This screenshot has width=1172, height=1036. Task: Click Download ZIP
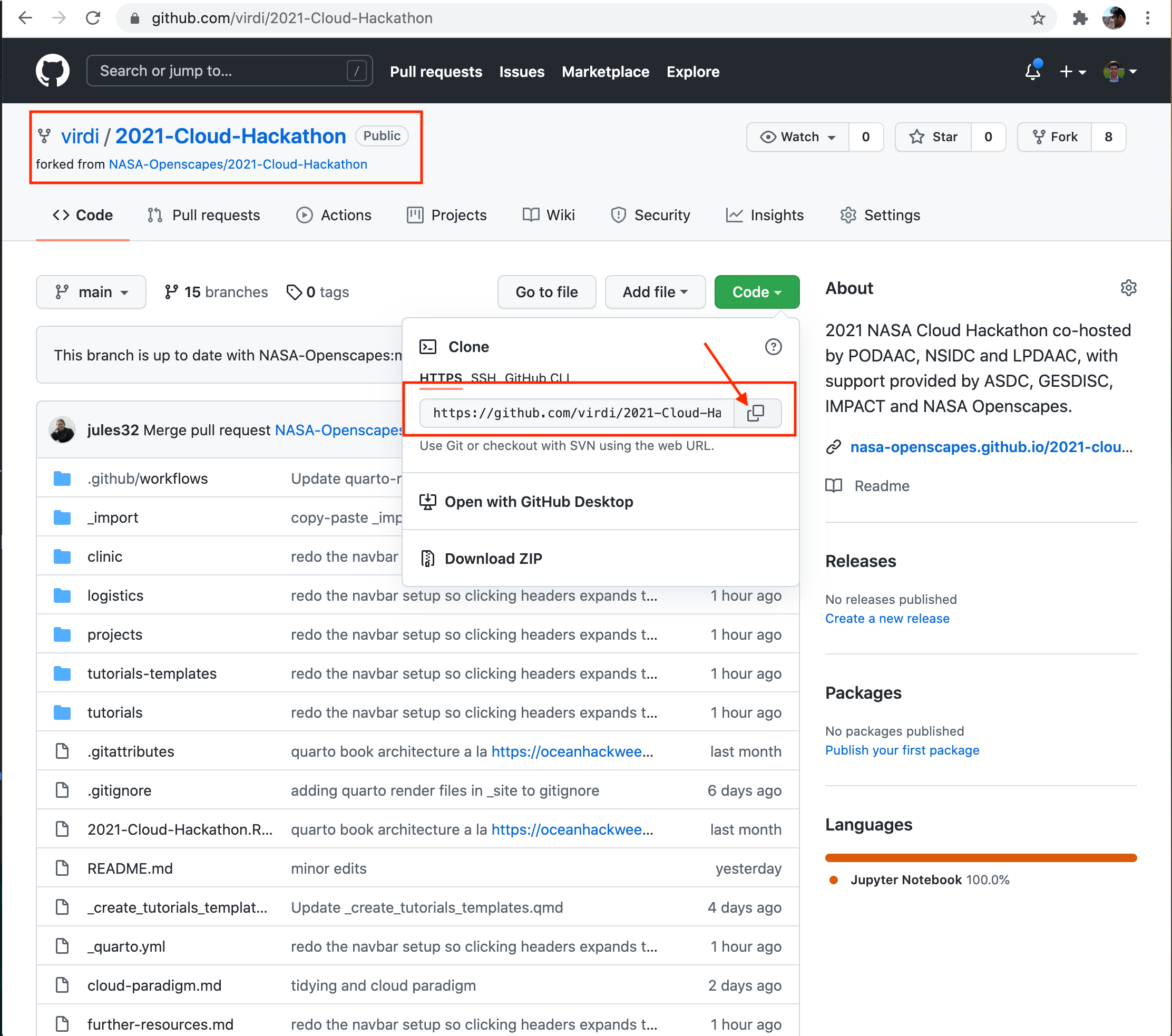point(493,559)
